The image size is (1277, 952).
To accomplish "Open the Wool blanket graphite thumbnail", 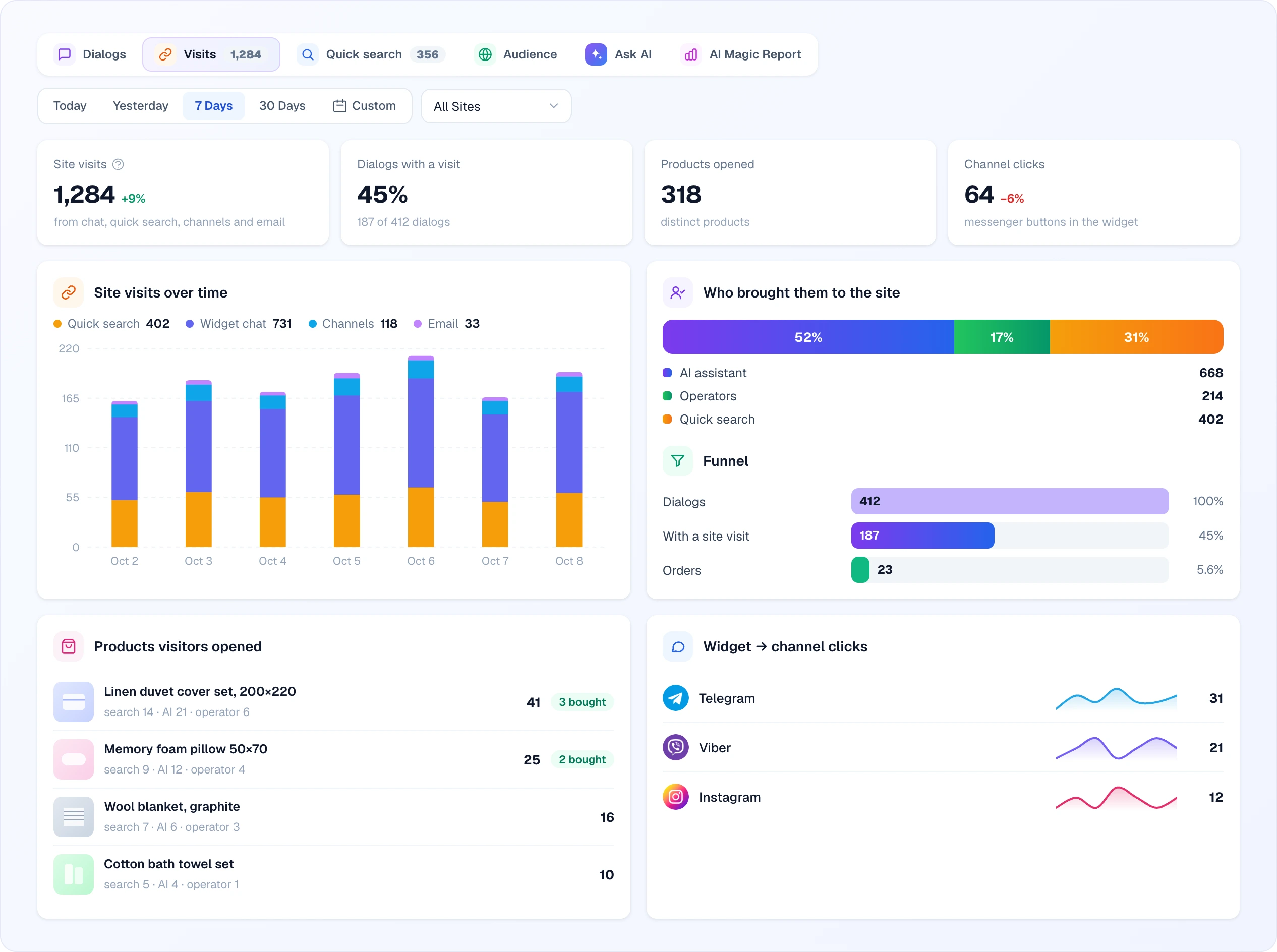I will [74, 817].
